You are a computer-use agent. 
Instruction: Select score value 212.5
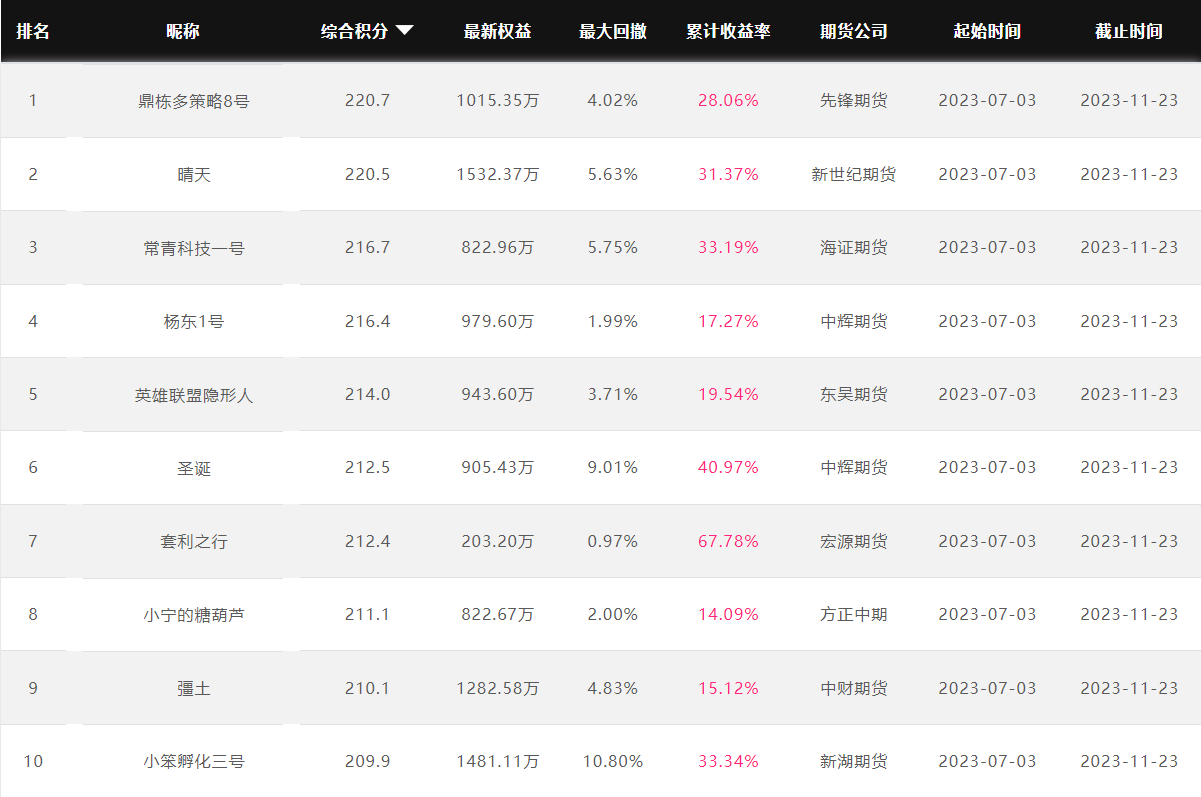tap(367, 467)
